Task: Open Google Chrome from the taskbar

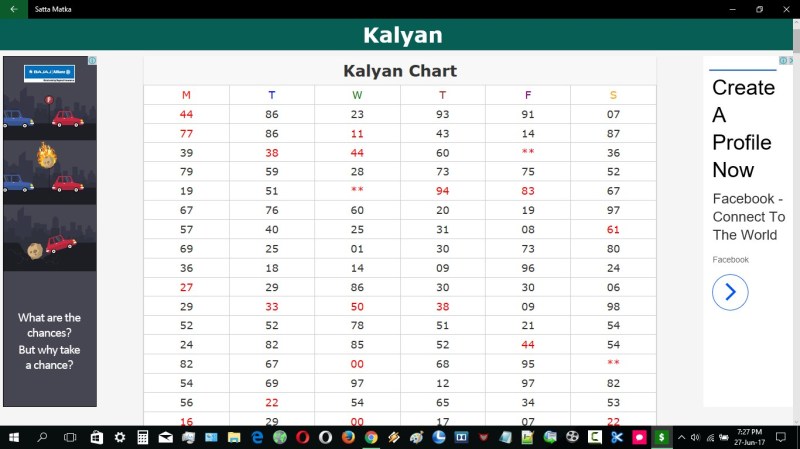Action: point(371,437)
